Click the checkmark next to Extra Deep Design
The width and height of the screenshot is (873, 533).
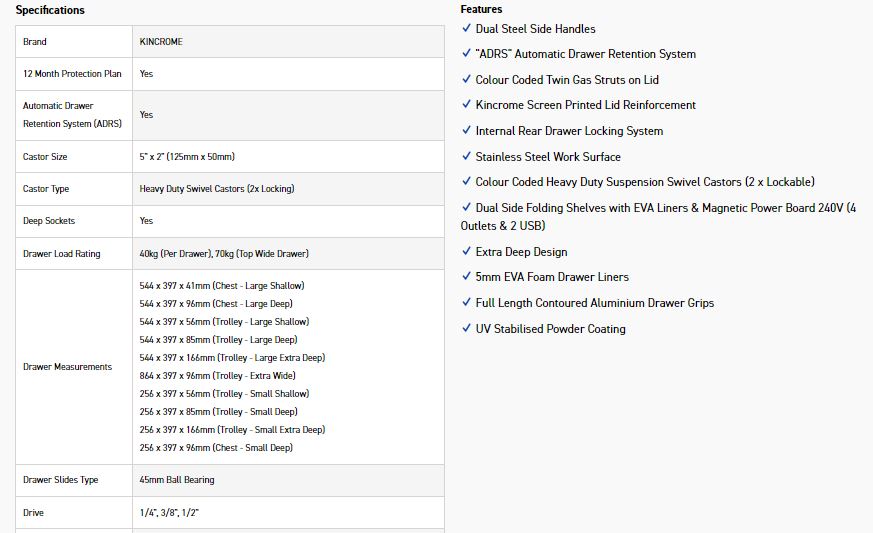pos(466,251)
